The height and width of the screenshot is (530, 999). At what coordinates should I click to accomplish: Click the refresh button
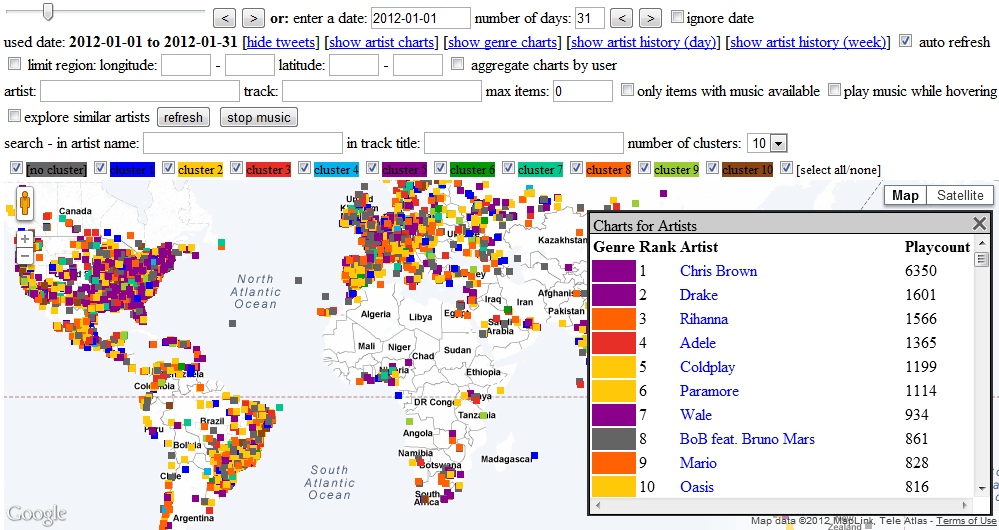pyautogui.click(x=183, y=118)
